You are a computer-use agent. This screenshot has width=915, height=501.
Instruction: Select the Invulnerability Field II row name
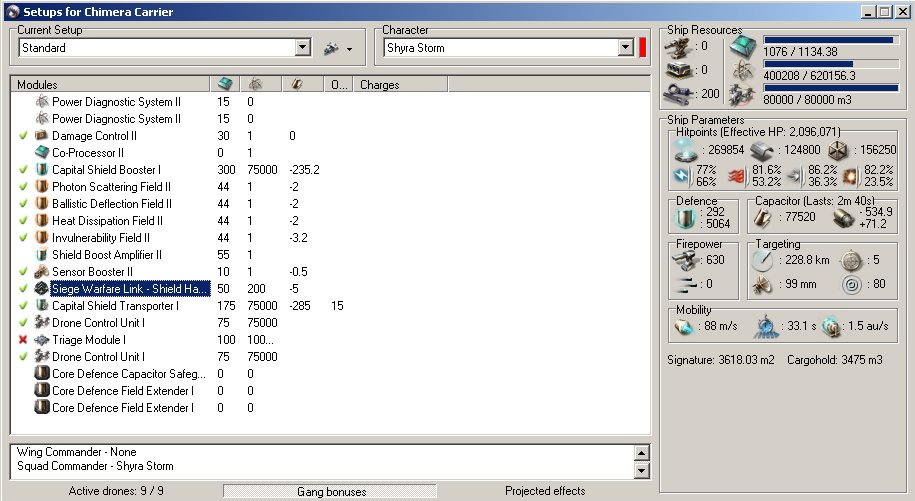100,237
